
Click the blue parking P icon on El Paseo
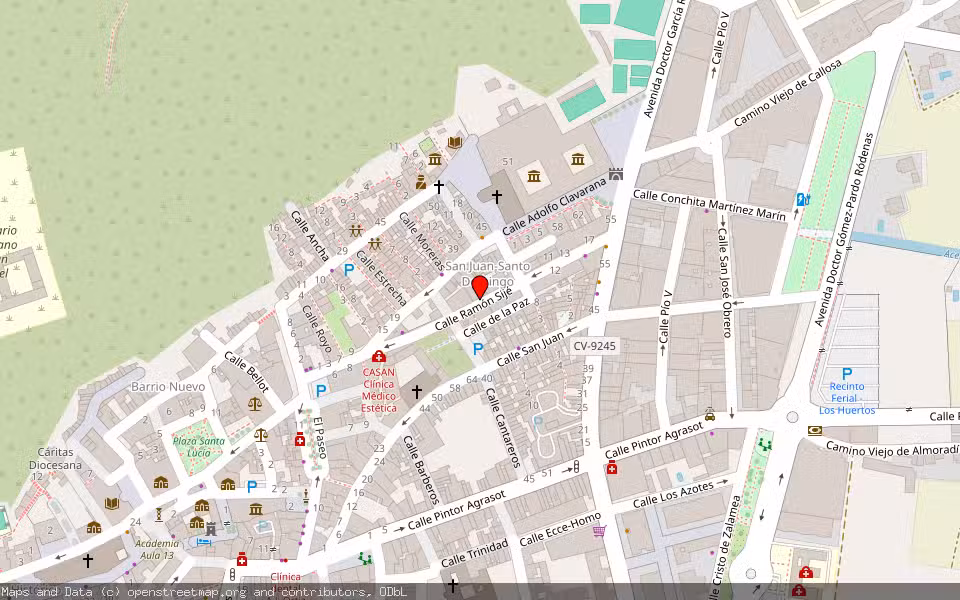click(x=321, y=390)
